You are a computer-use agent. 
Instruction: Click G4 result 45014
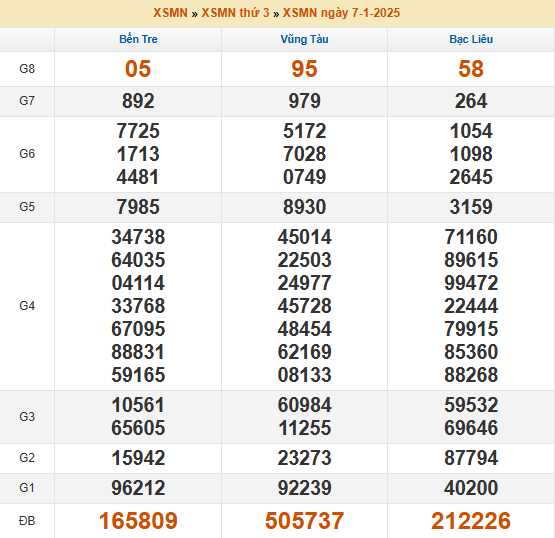click(x=304, y=237)
